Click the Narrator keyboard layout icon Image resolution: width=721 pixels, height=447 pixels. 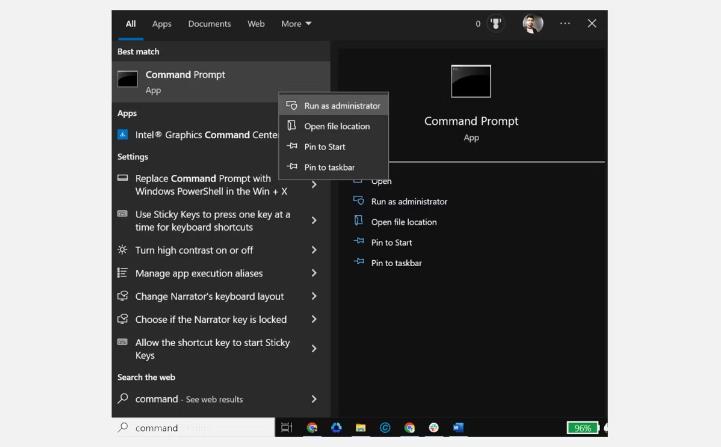click(x=122, y=296)
